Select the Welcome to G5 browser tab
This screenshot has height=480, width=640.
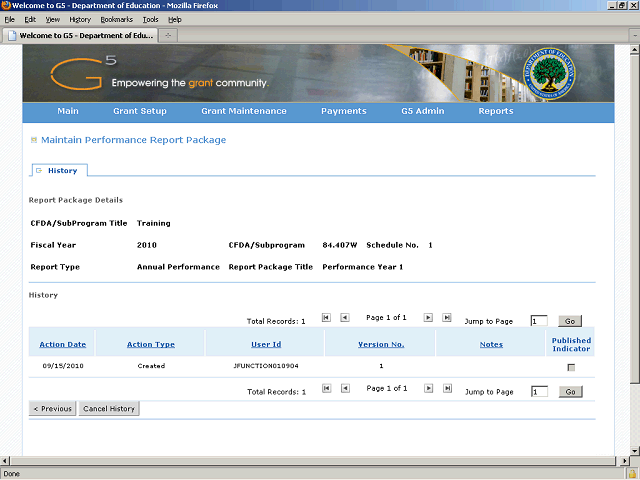coord(80,36)
